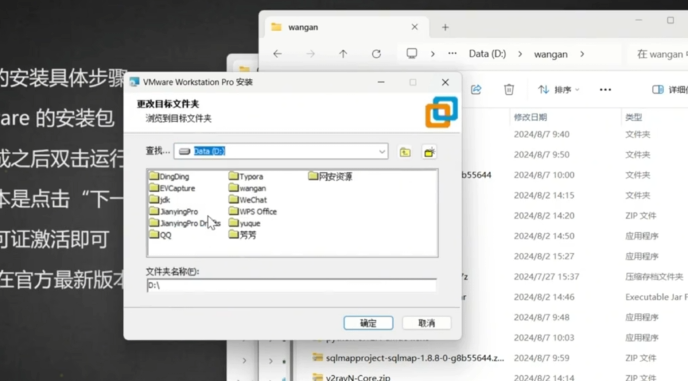This screenshot has width=688, height=381.
Task: Select the QQ folder
Action: coord(160,235)
